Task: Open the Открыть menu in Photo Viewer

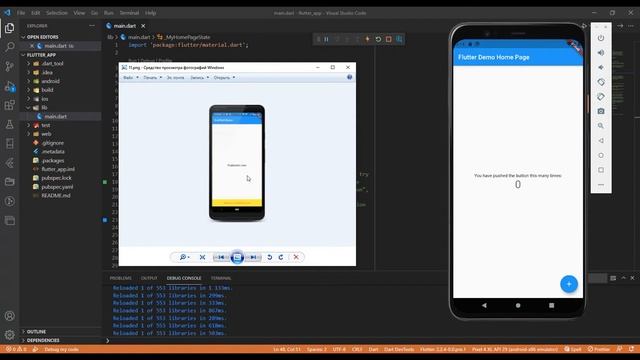Action: coord(224,78)
